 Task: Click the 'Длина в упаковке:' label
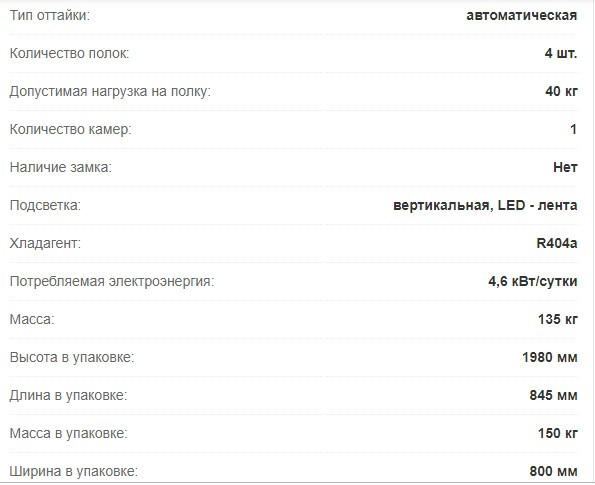click(x=68, y=395)
